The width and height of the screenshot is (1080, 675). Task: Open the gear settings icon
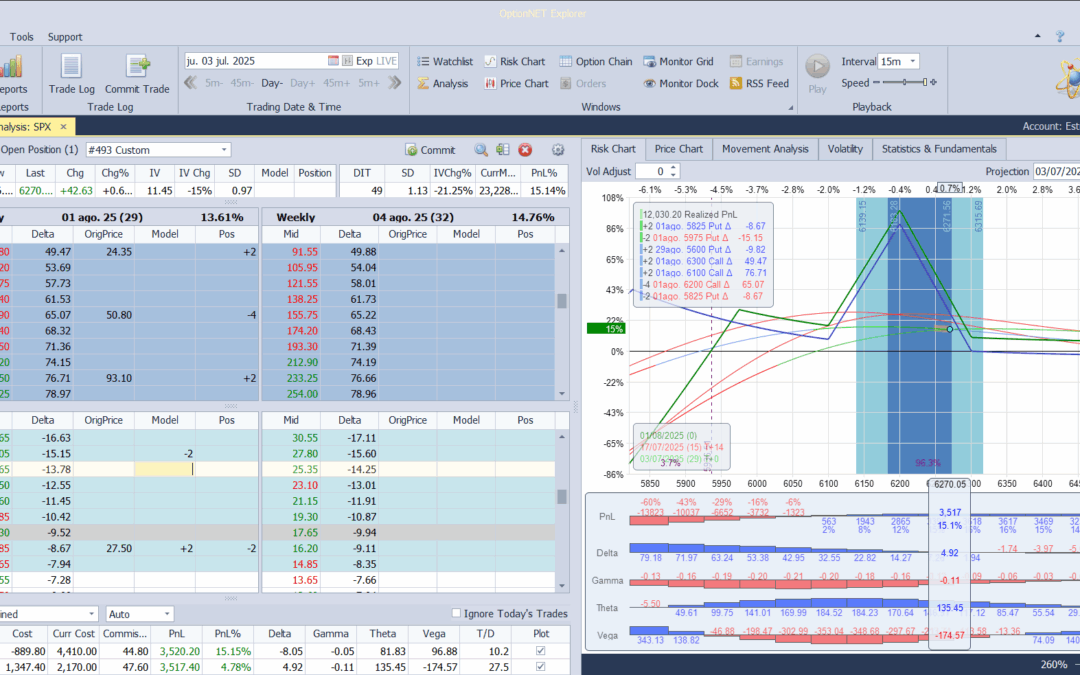(558, 149)
